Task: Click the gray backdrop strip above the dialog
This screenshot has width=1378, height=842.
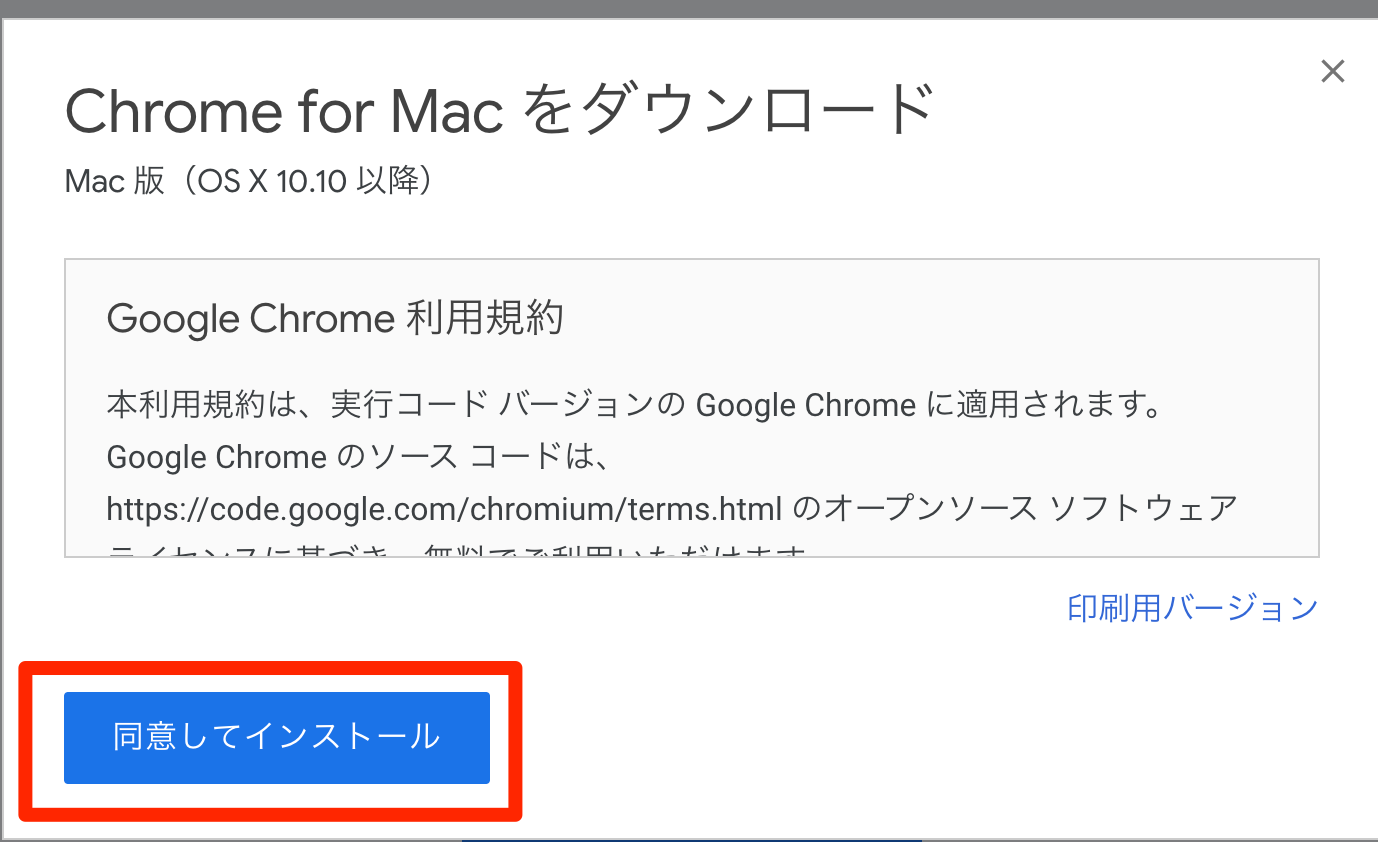Action: click(689, 9)
